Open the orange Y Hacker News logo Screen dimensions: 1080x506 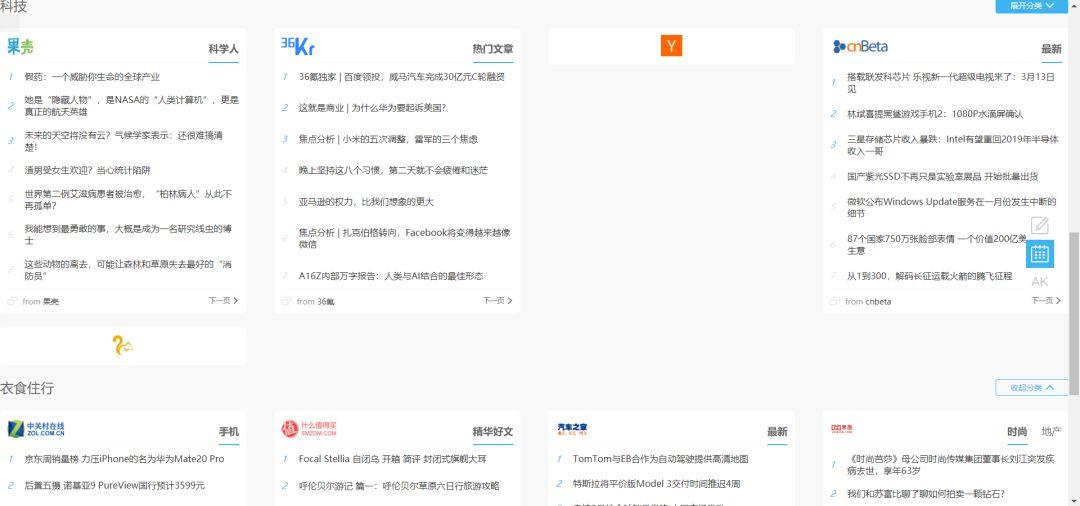click(671, 46)
